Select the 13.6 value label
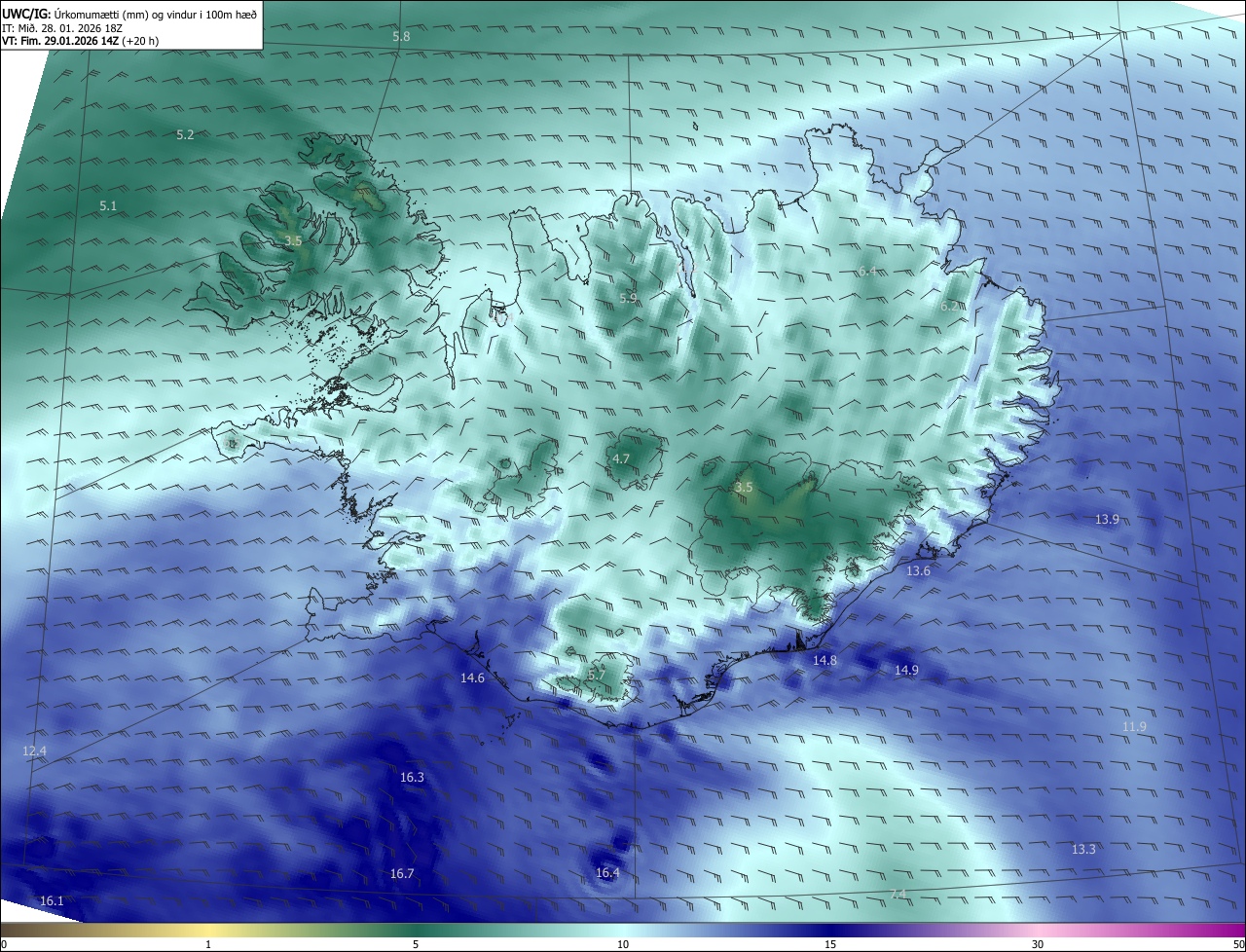This screenshot has height=952, width=1246. (x=918, y=570)
